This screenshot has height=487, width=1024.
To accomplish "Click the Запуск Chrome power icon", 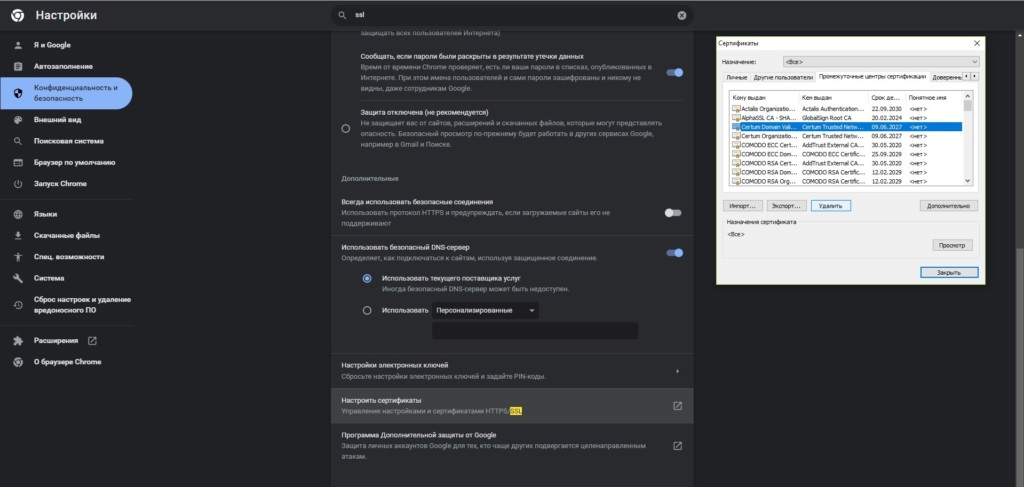I will [18, 184].
